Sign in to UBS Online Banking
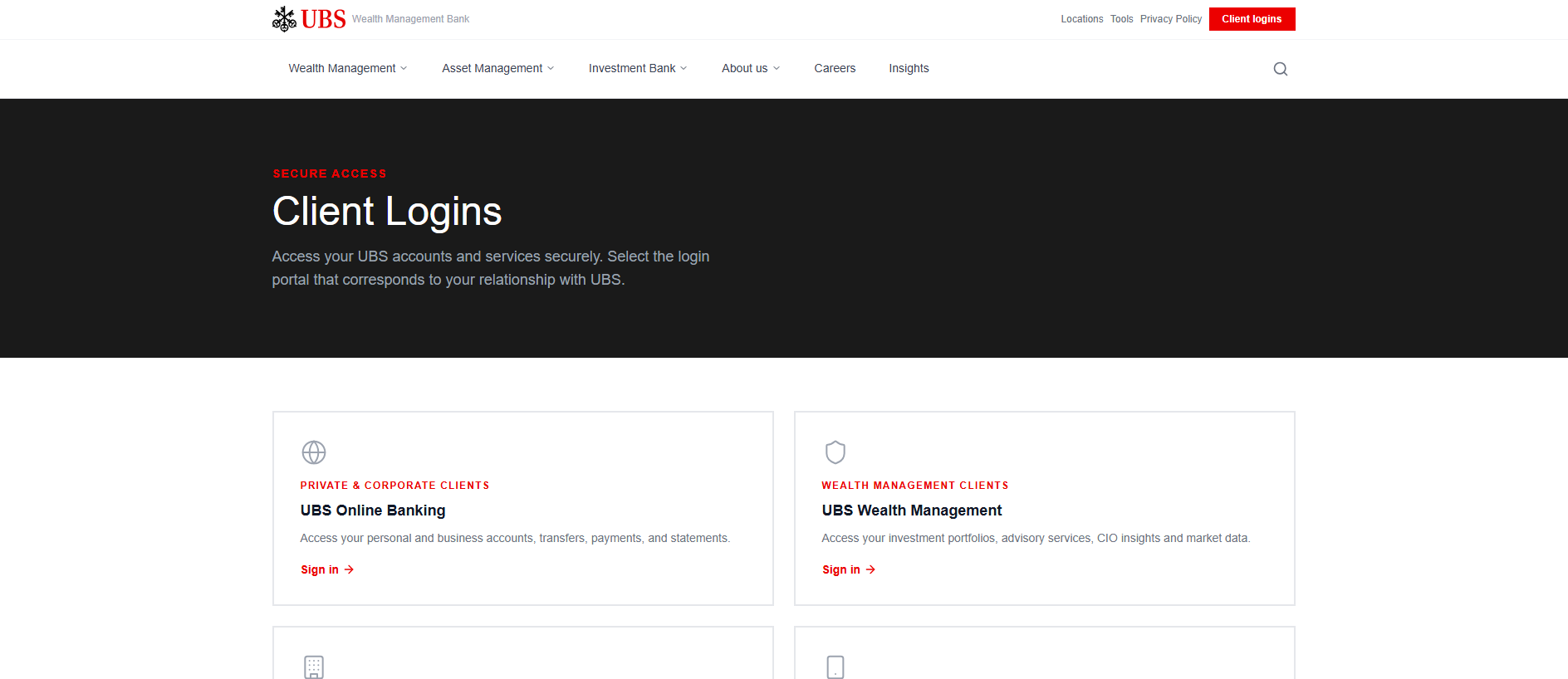Viewport: 1568px width, 679px height. [x=327, y=569]
